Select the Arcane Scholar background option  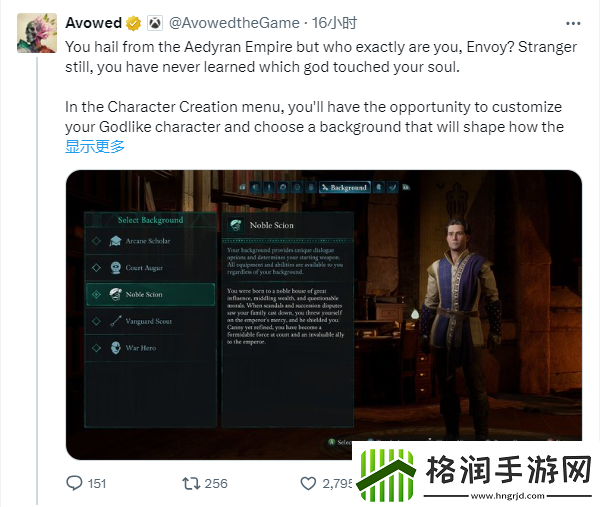pos(150,241)
